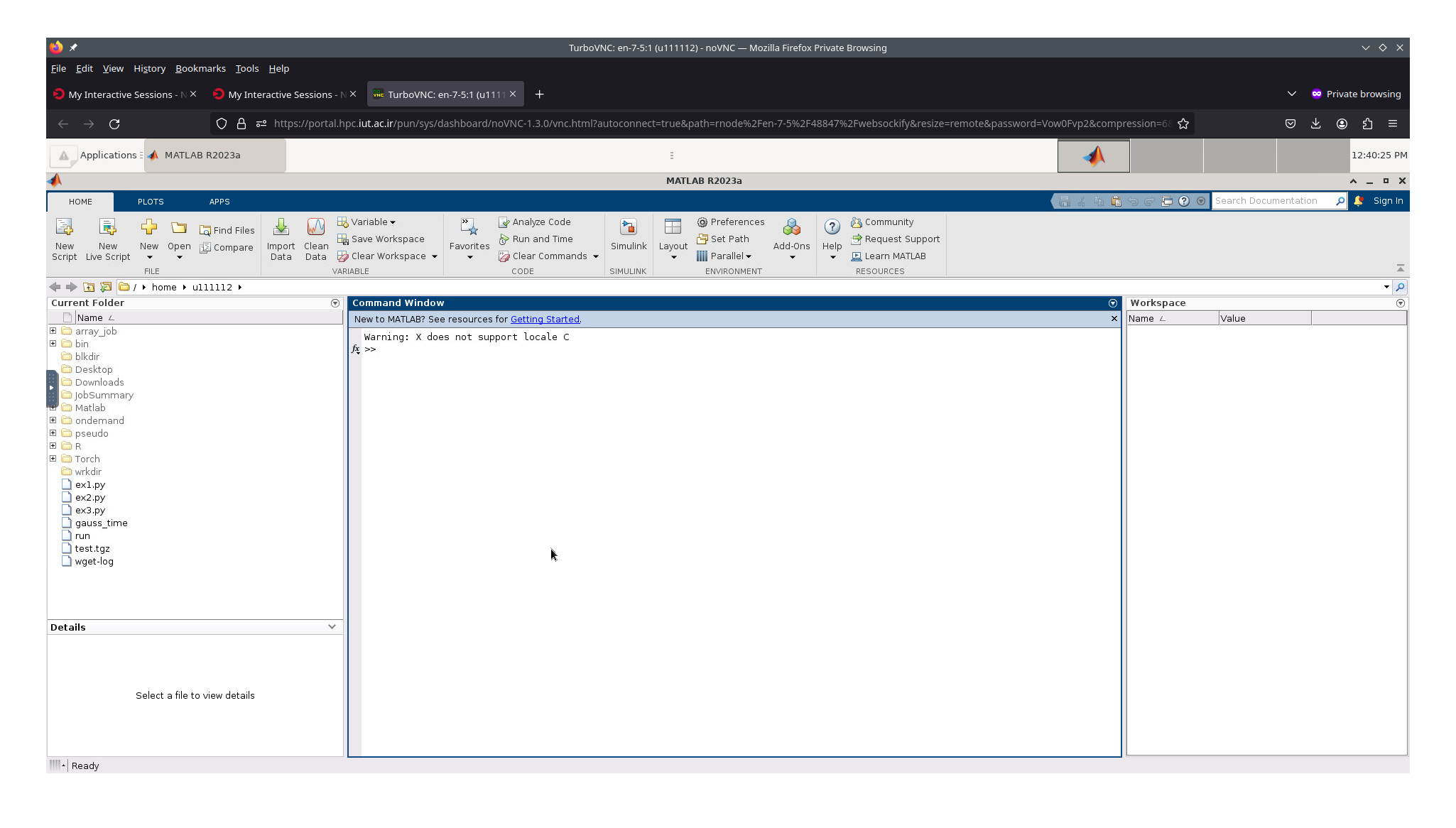Open Clear Workspace dropdown arrow

[435, 256]
